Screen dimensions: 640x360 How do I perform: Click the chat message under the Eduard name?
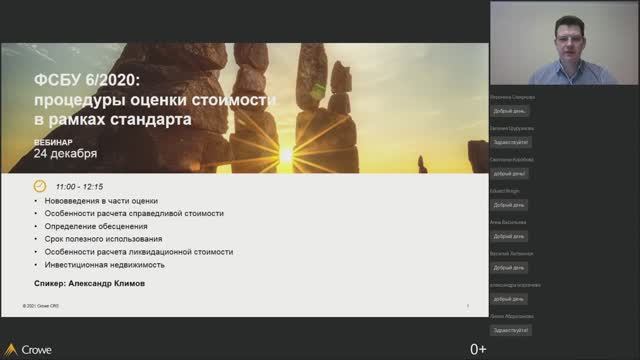tap(509, 205)
